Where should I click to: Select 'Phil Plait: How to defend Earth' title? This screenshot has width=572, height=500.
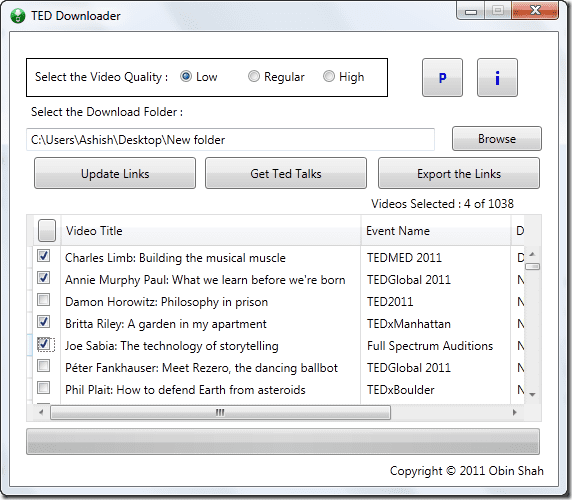185,390
